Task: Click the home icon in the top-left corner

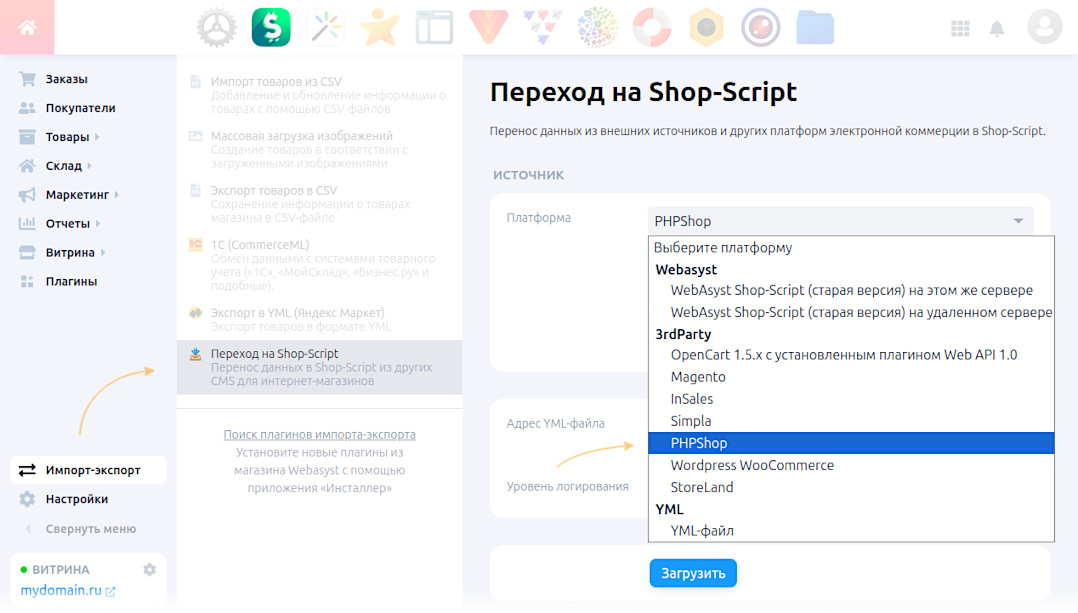Action: coord(27,27)
